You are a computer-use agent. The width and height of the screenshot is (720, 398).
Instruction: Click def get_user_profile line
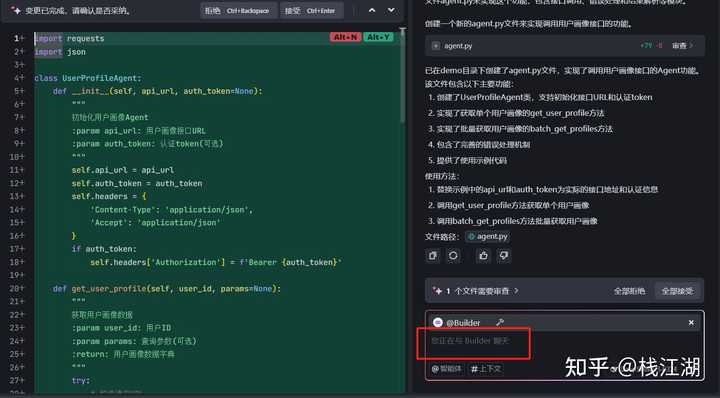(167, 289)
